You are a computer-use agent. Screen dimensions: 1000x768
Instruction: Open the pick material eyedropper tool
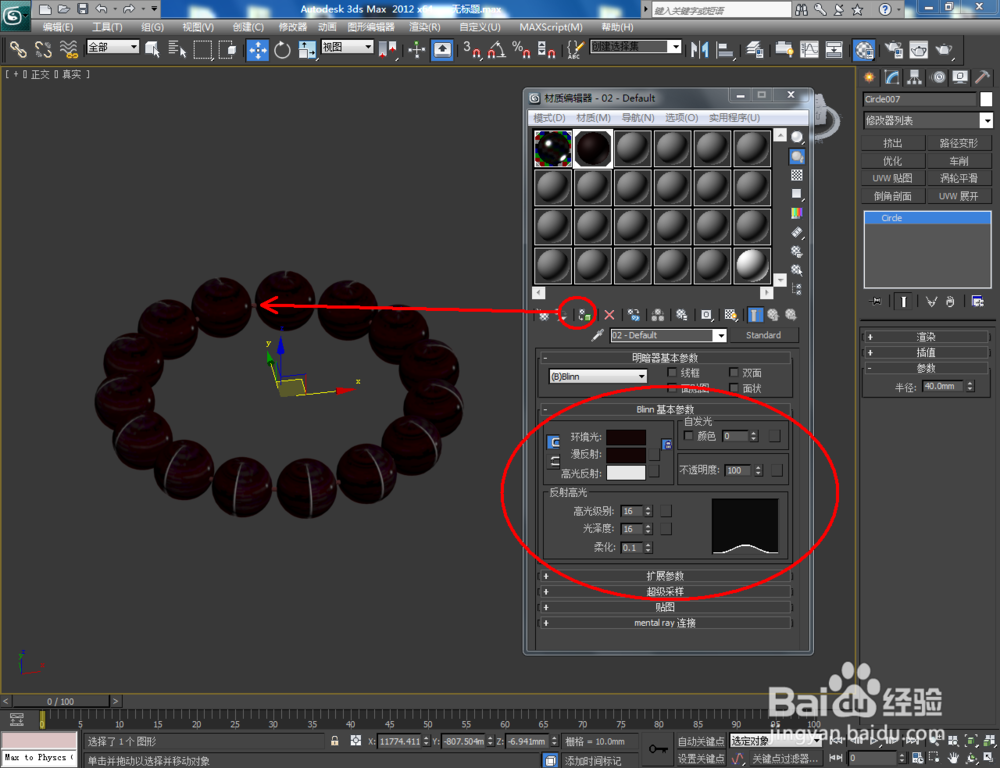[x=595, y=335]
